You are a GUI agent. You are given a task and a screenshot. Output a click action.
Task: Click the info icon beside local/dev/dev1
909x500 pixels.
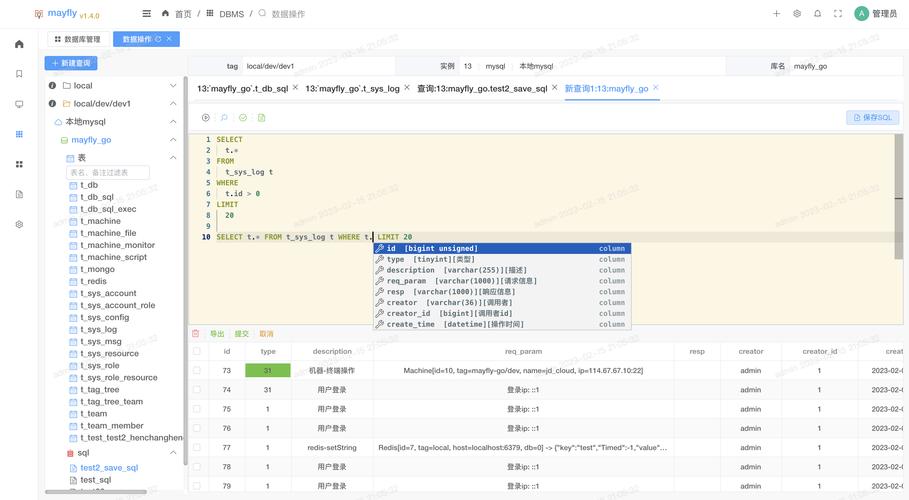(x=52, y=103)
